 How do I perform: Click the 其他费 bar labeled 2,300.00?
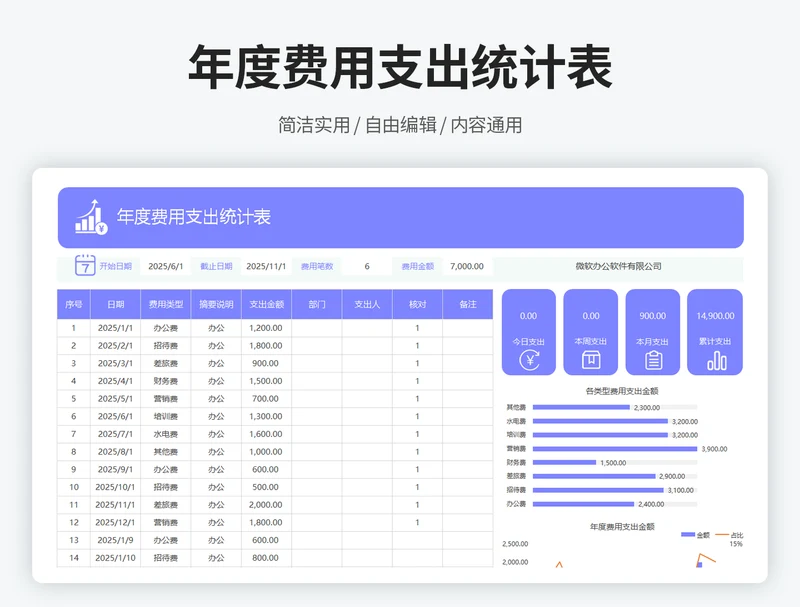click(581, 407)
